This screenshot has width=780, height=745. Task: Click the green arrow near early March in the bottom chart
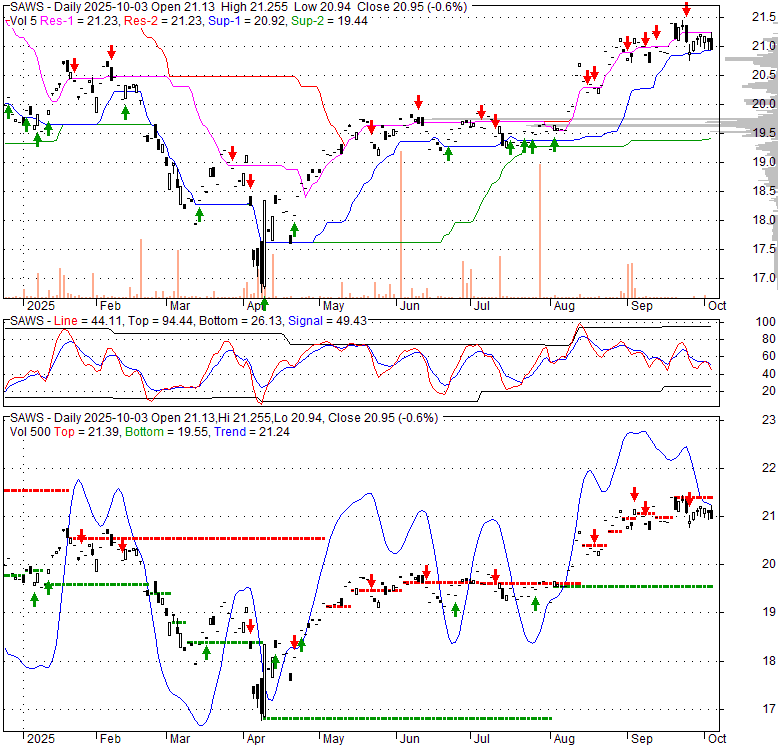pyautogui.click(x=206, y=652)
